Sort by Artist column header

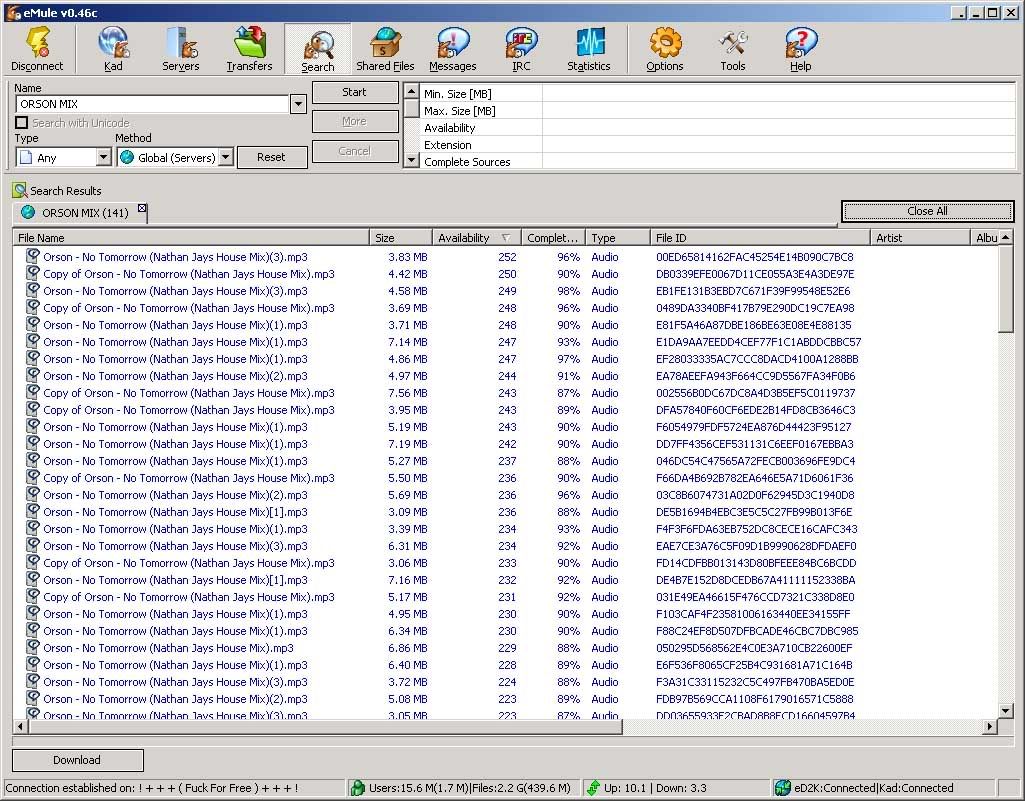(x=920, y=238)
